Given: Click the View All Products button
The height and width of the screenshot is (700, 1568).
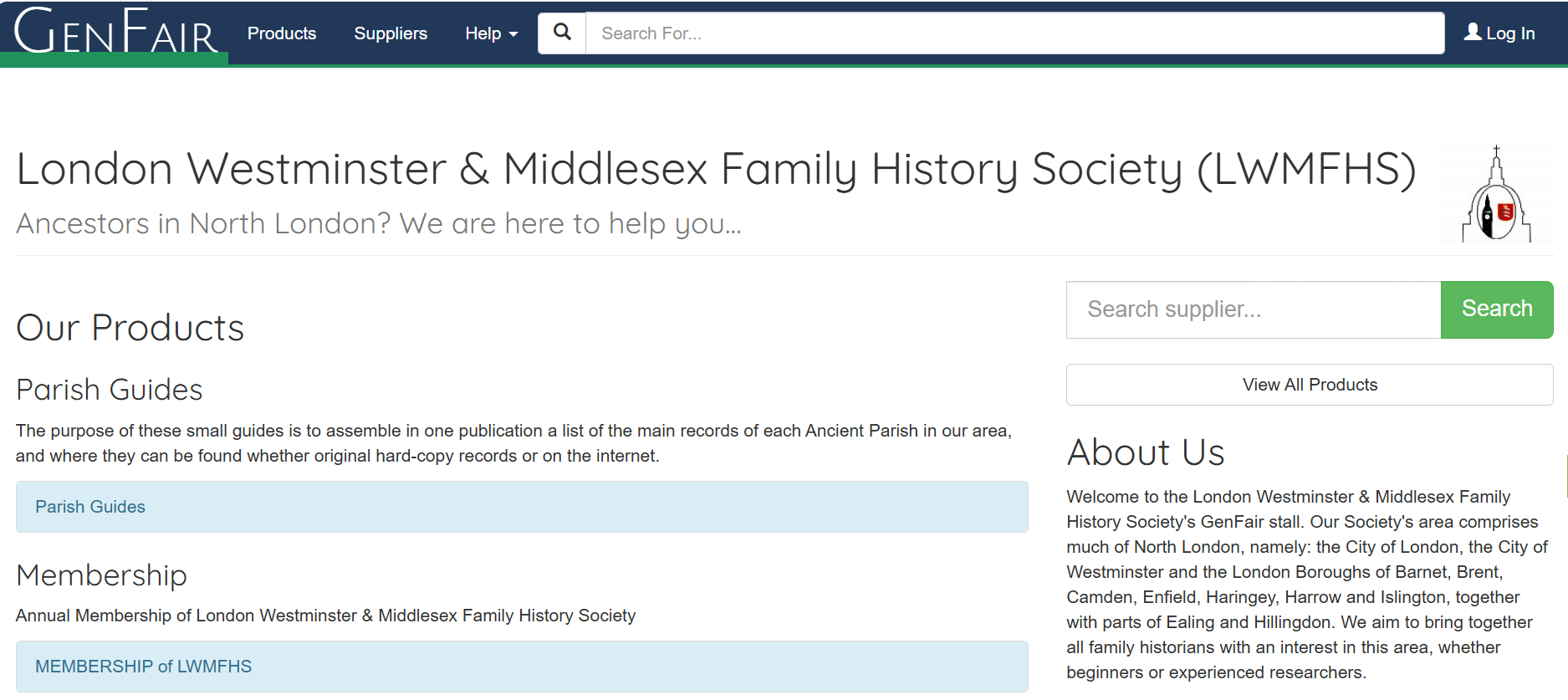Looking at the screenshot, I should coord(1310,385).
